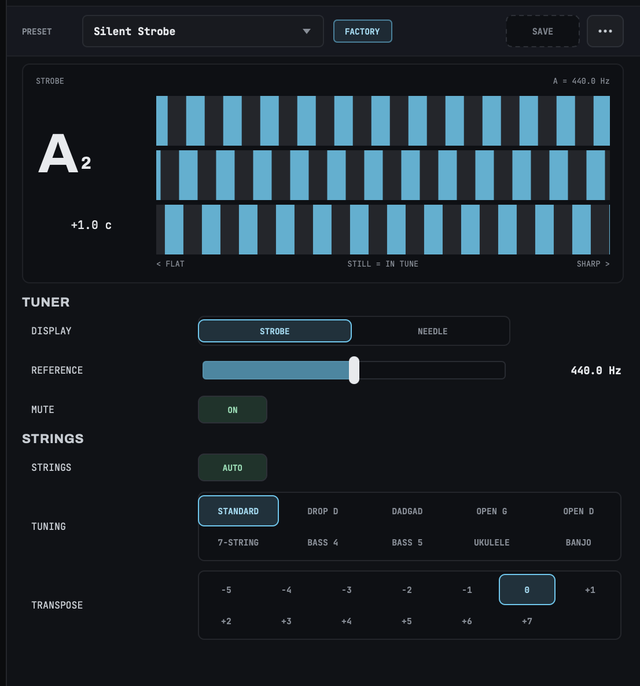Select BANJO tuning
The width and height of the screenshot is (640, 686).
pos(578,542)
